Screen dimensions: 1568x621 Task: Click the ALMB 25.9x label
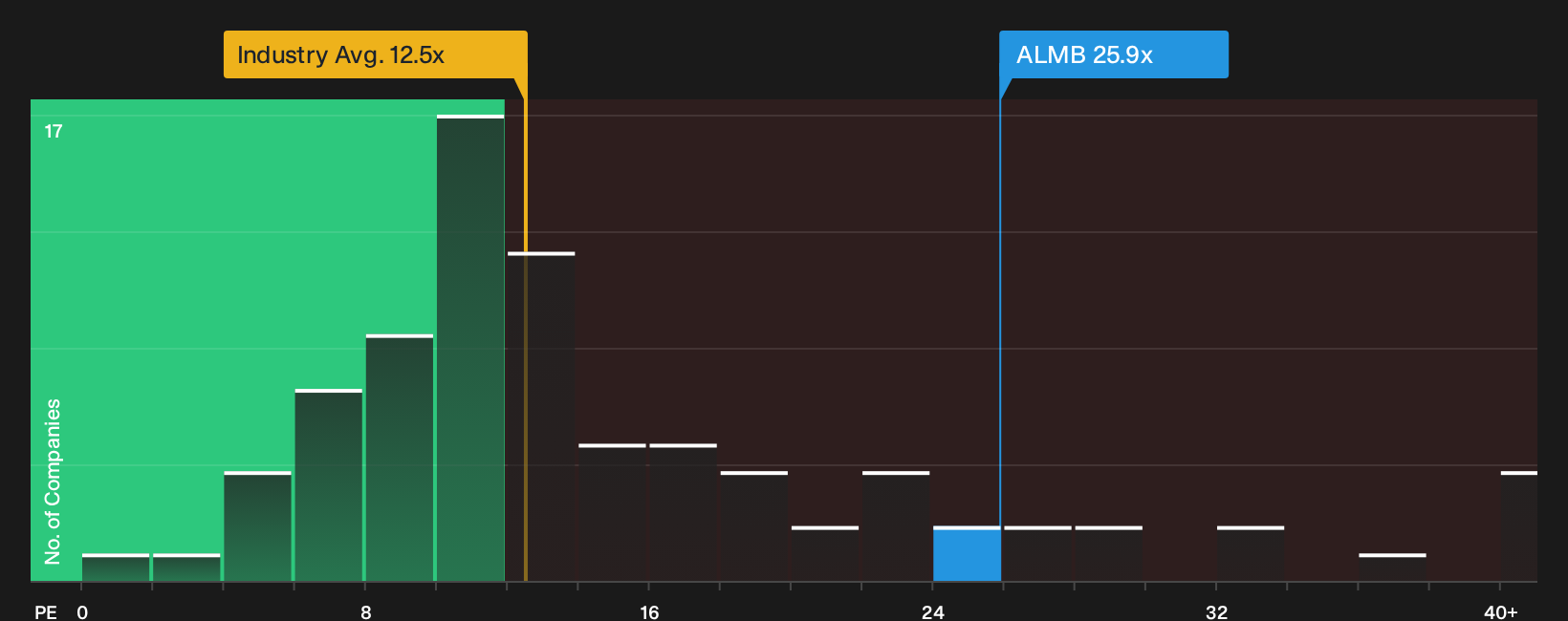(x=1114, y=54)
